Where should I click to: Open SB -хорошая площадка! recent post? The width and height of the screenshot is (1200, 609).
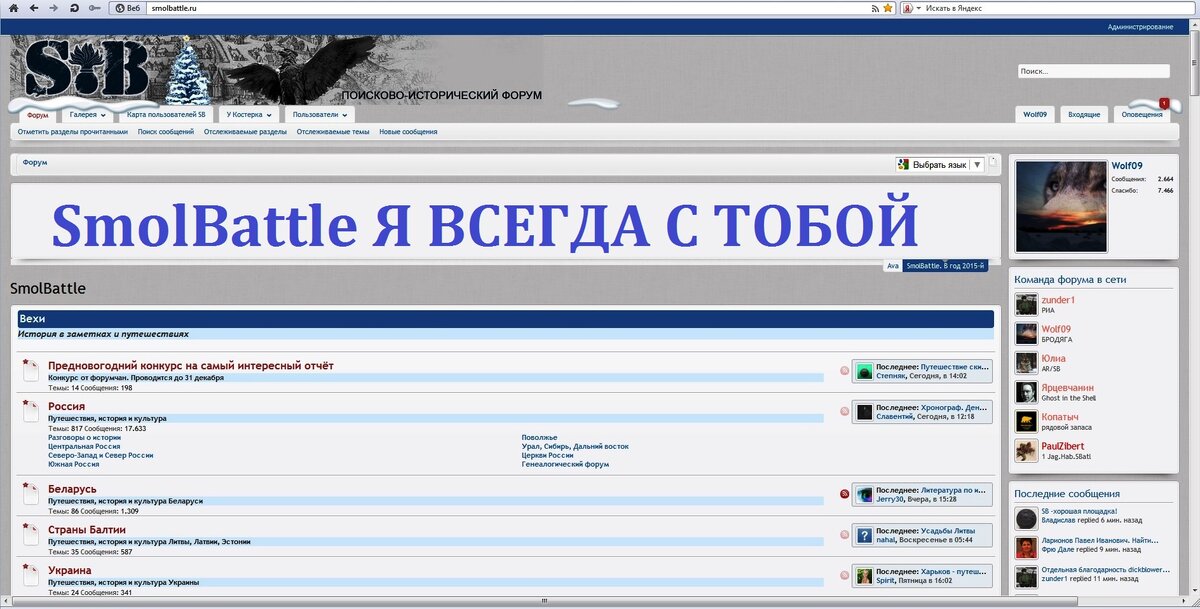[x=1079, y=512]
